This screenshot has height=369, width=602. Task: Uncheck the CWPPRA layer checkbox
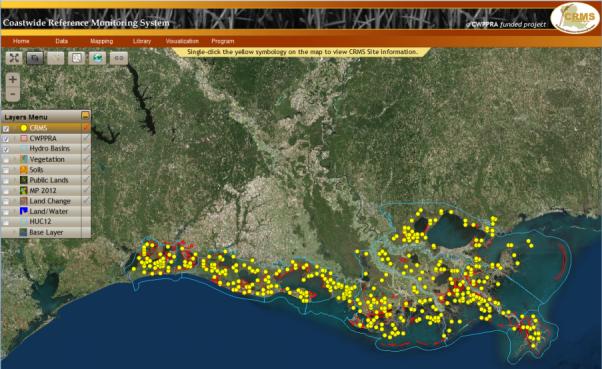[x=6, y=139]
